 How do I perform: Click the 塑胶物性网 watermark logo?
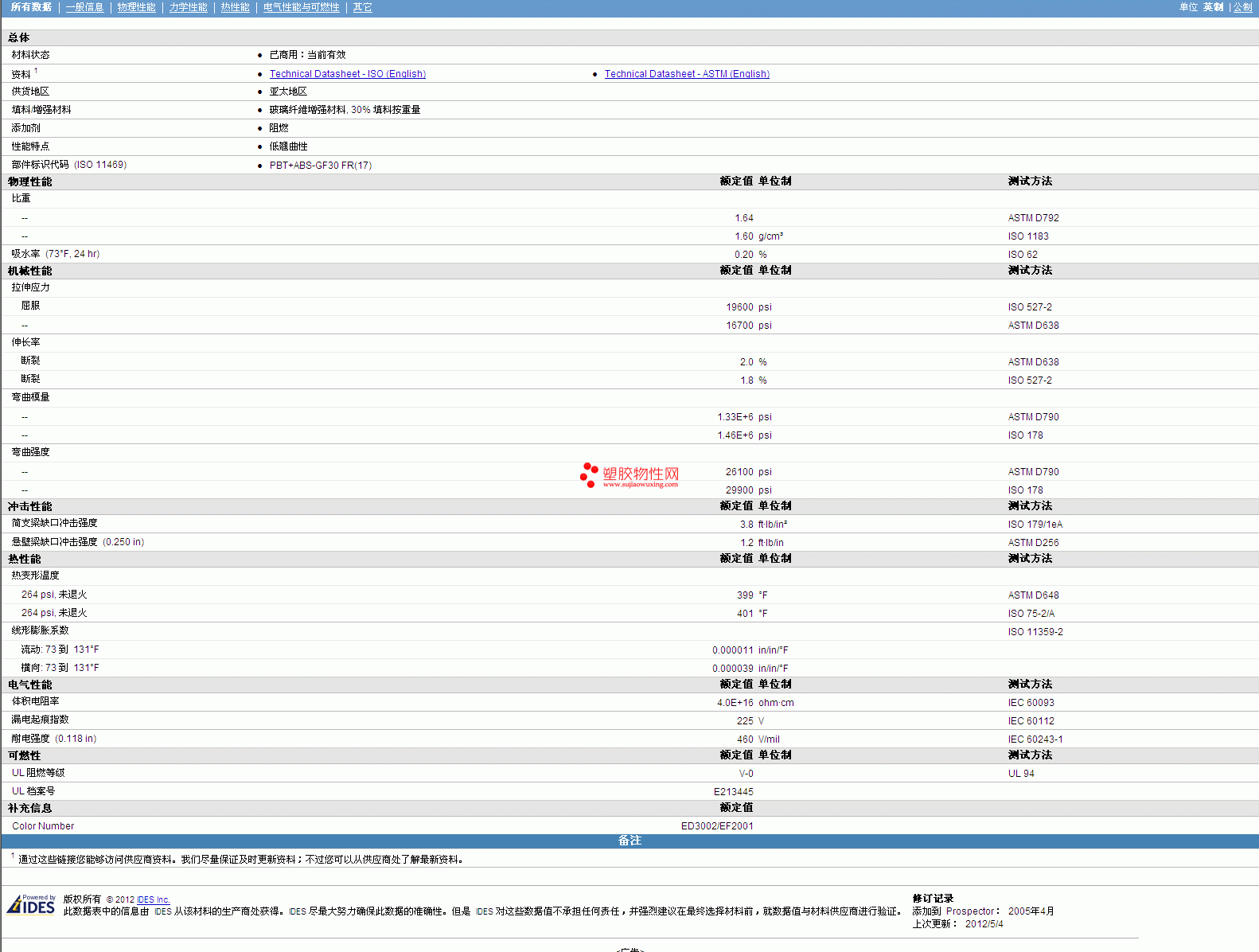[x=629, y=476]
